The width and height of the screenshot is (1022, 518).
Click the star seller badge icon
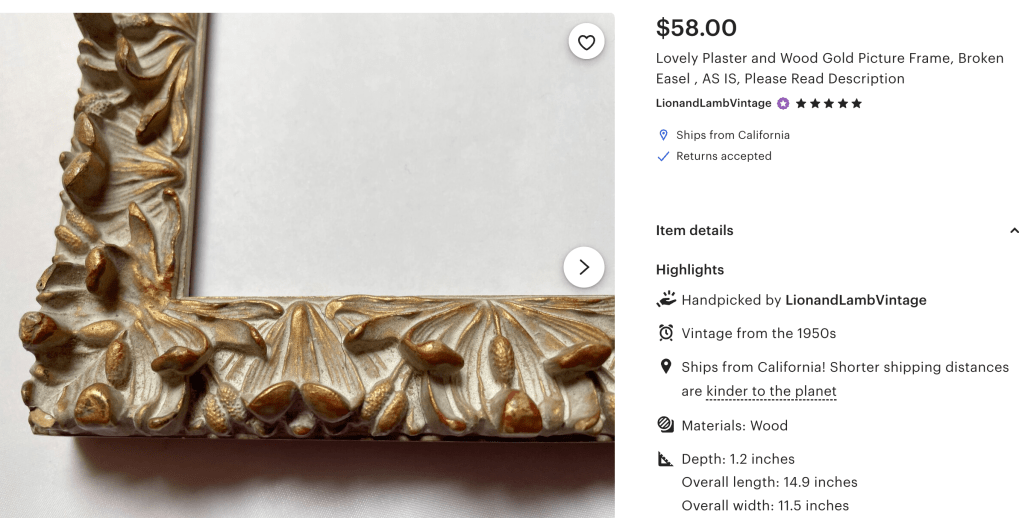[783, 103]
